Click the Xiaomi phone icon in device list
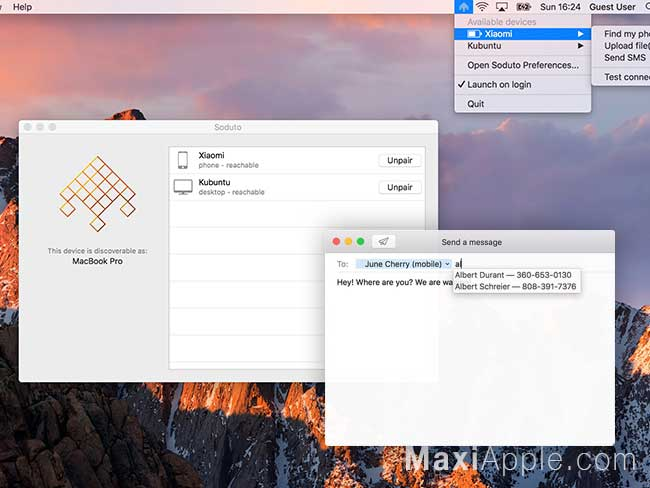This screenshot has height=488, width=650. pyautogui.click(x=182, y=160)
